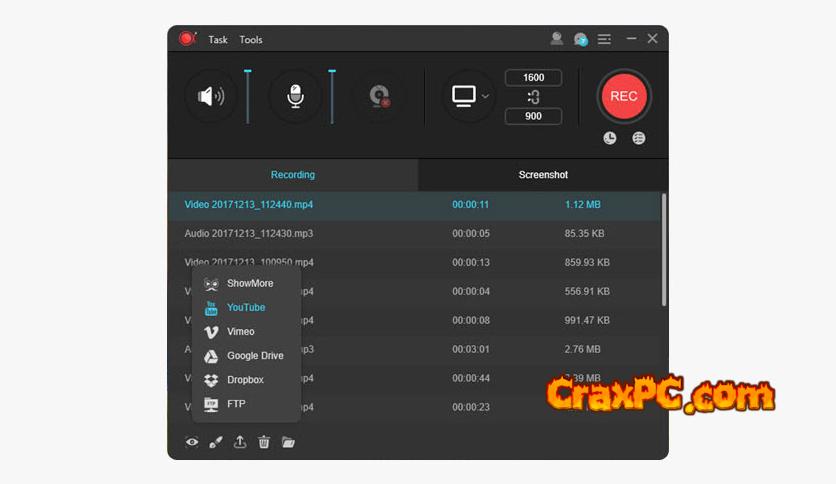Switch to the Recording tab
This screenshot has width=836, height=484.
click(293, 174)
